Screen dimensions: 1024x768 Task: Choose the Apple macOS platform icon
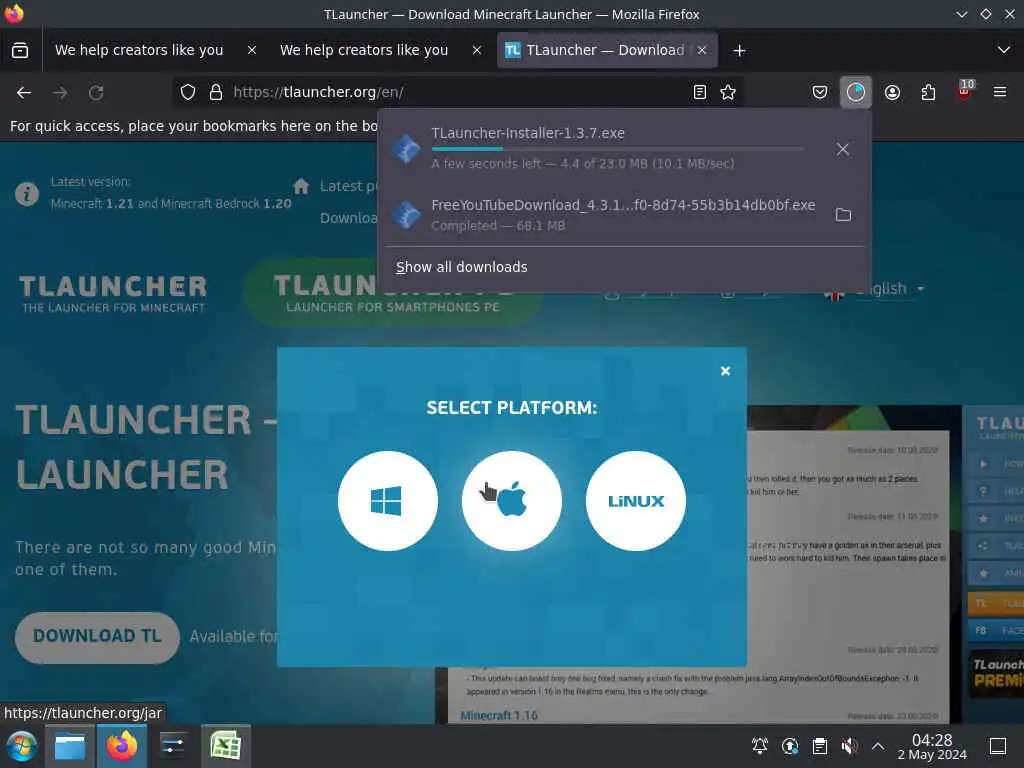tap(512, 501)
